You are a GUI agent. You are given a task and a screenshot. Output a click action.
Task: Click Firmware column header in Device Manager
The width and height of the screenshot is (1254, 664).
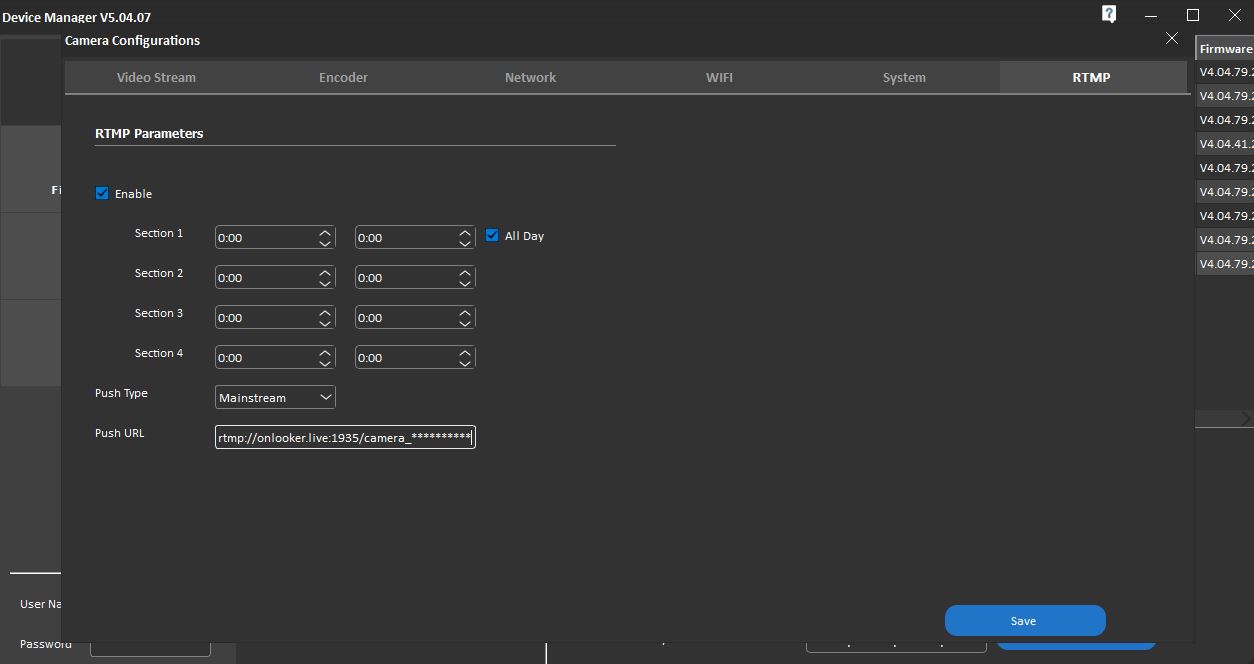(1225, 48)
